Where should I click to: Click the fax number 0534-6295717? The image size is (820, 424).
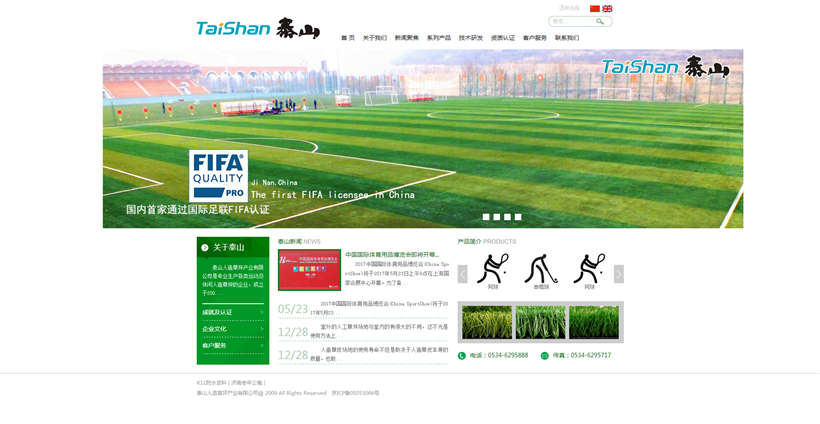coord(590,355)
